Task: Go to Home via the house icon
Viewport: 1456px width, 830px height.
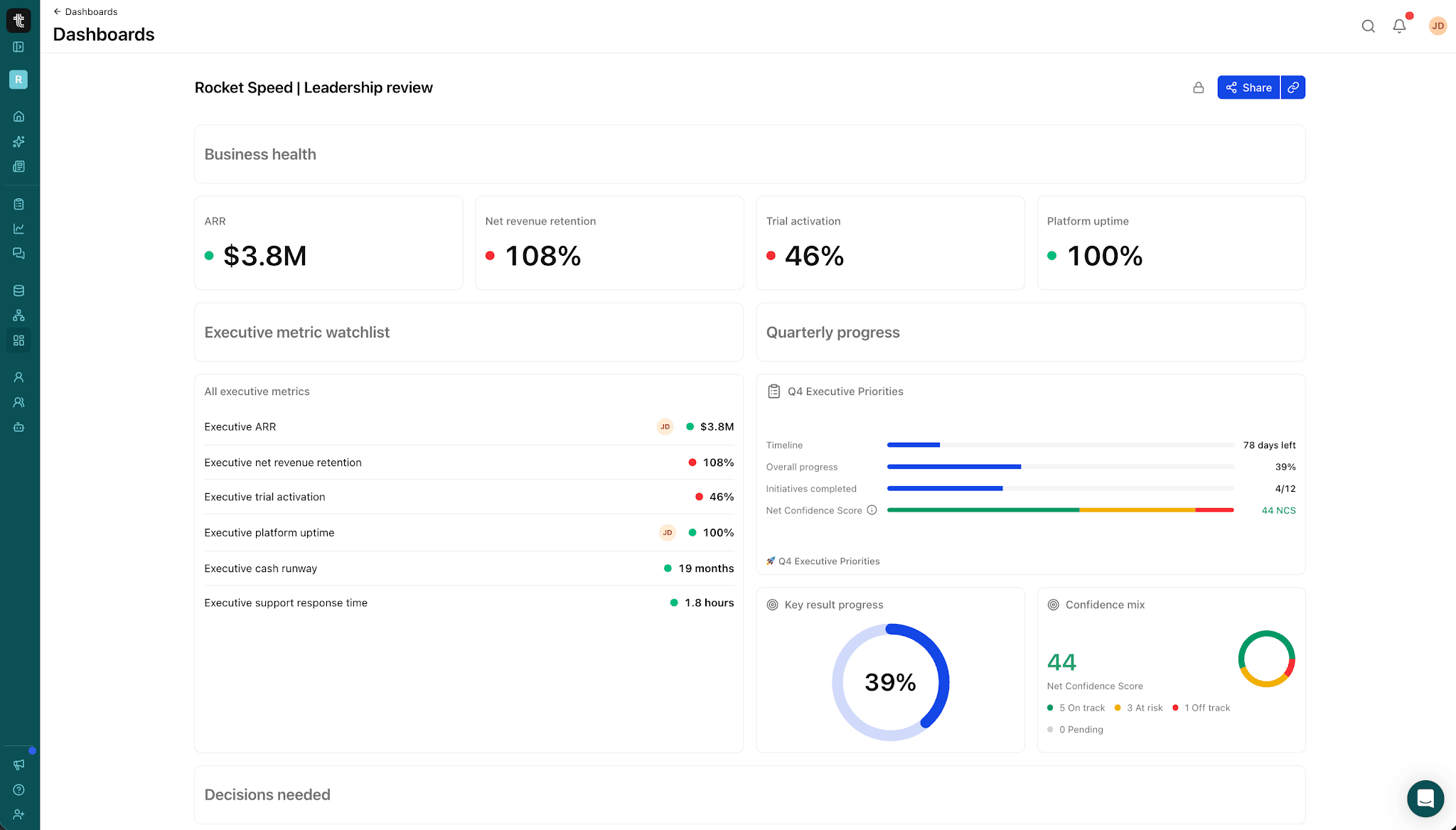Action: (x=18, y=116)
